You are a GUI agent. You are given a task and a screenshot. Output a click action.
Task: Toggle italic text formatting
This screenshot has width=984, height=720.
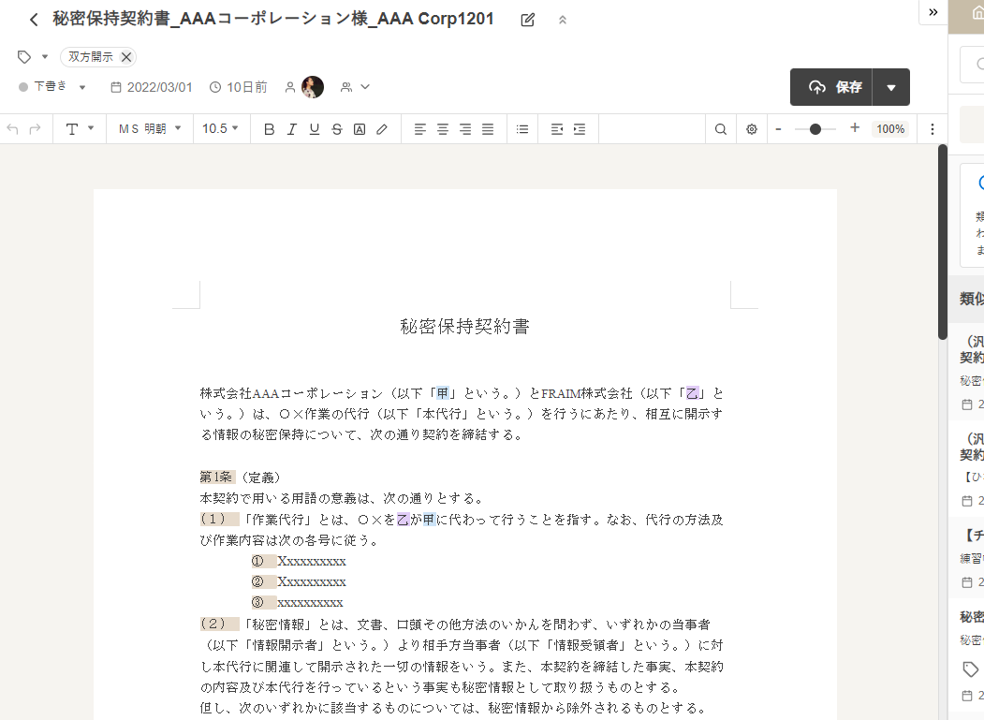pos(292,129)
